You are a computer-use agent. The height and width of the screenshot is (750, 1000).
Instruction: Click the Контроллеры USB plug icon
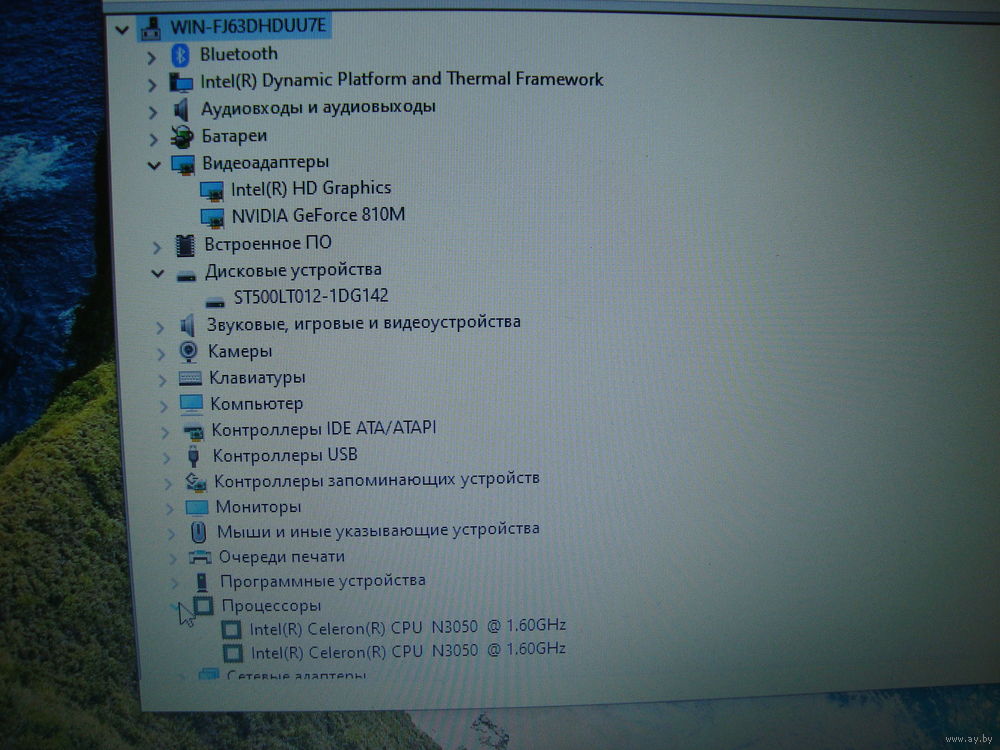pos(194,457)
